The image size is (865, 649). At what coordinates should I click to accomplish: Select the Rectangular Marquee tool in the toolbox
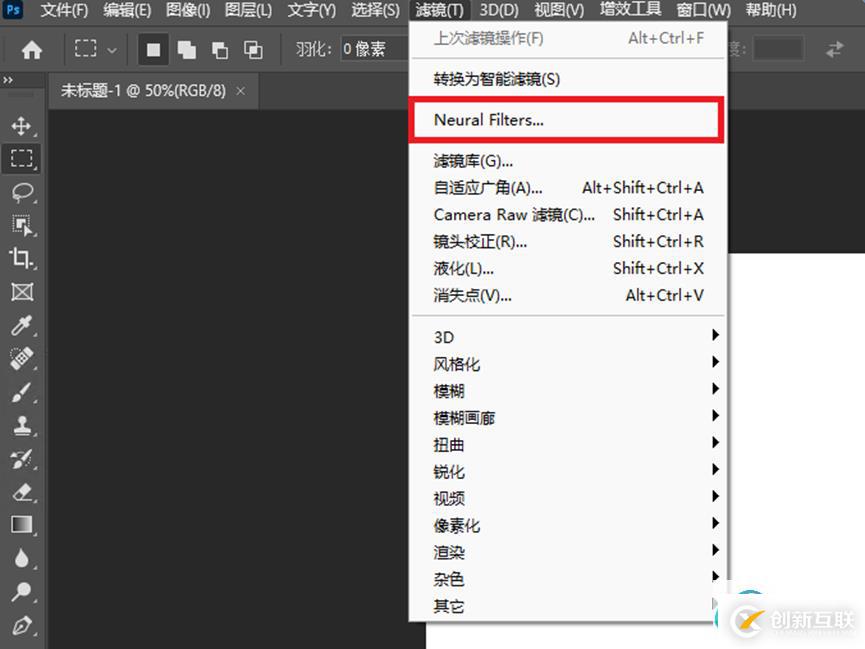[x=22, y=159]
